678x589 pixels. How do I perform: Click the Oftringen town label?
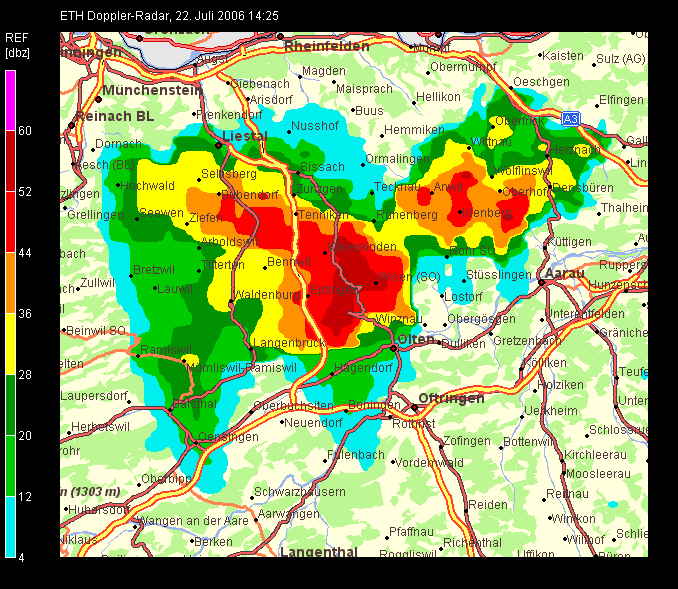tap(451, 398)
